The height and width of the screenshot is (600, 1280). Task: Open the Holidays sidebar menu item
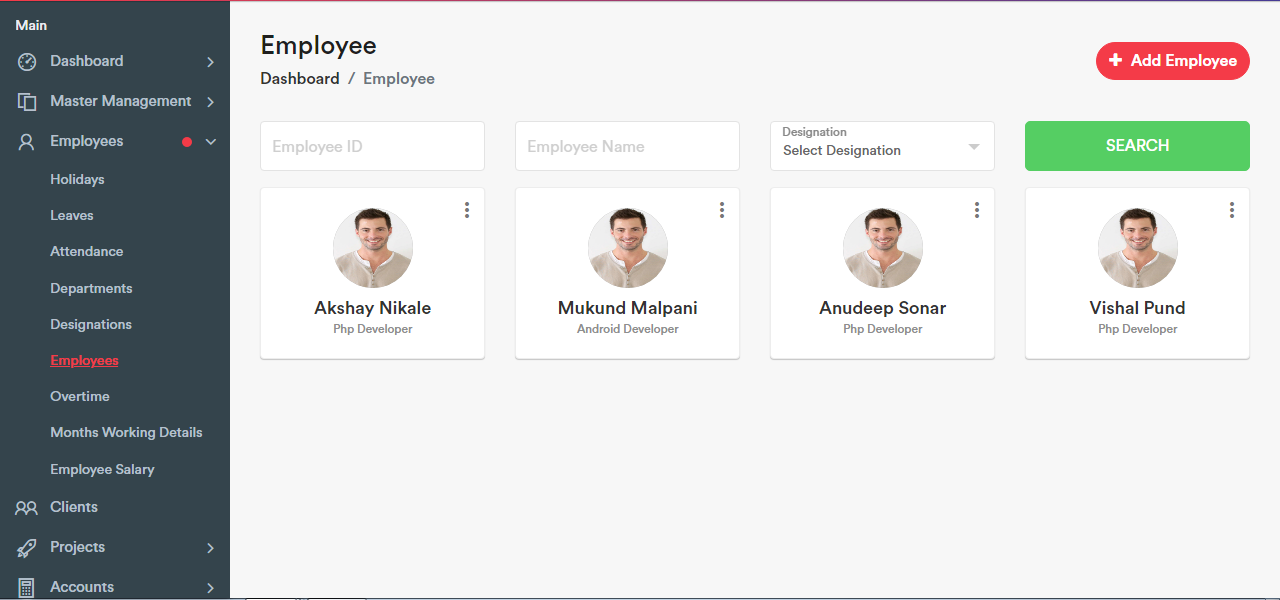click(77, 180)
